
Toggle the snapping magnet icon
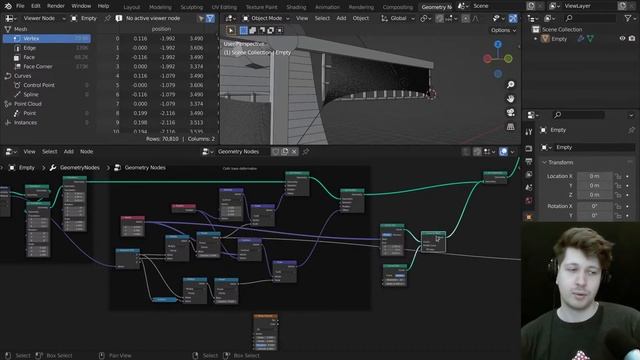point(439,18)
